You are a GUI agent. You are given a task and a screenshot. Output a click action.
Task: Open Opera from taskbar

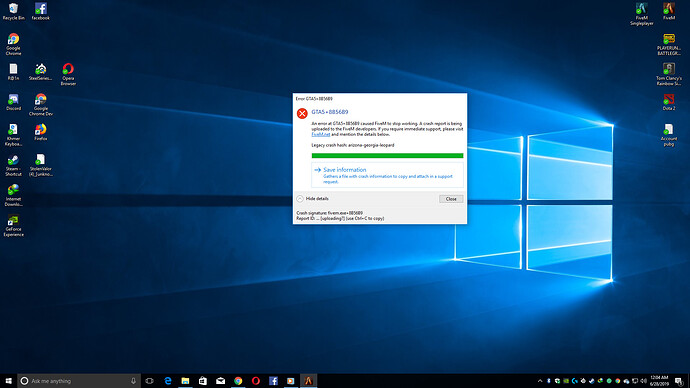(x=256, y=381)
